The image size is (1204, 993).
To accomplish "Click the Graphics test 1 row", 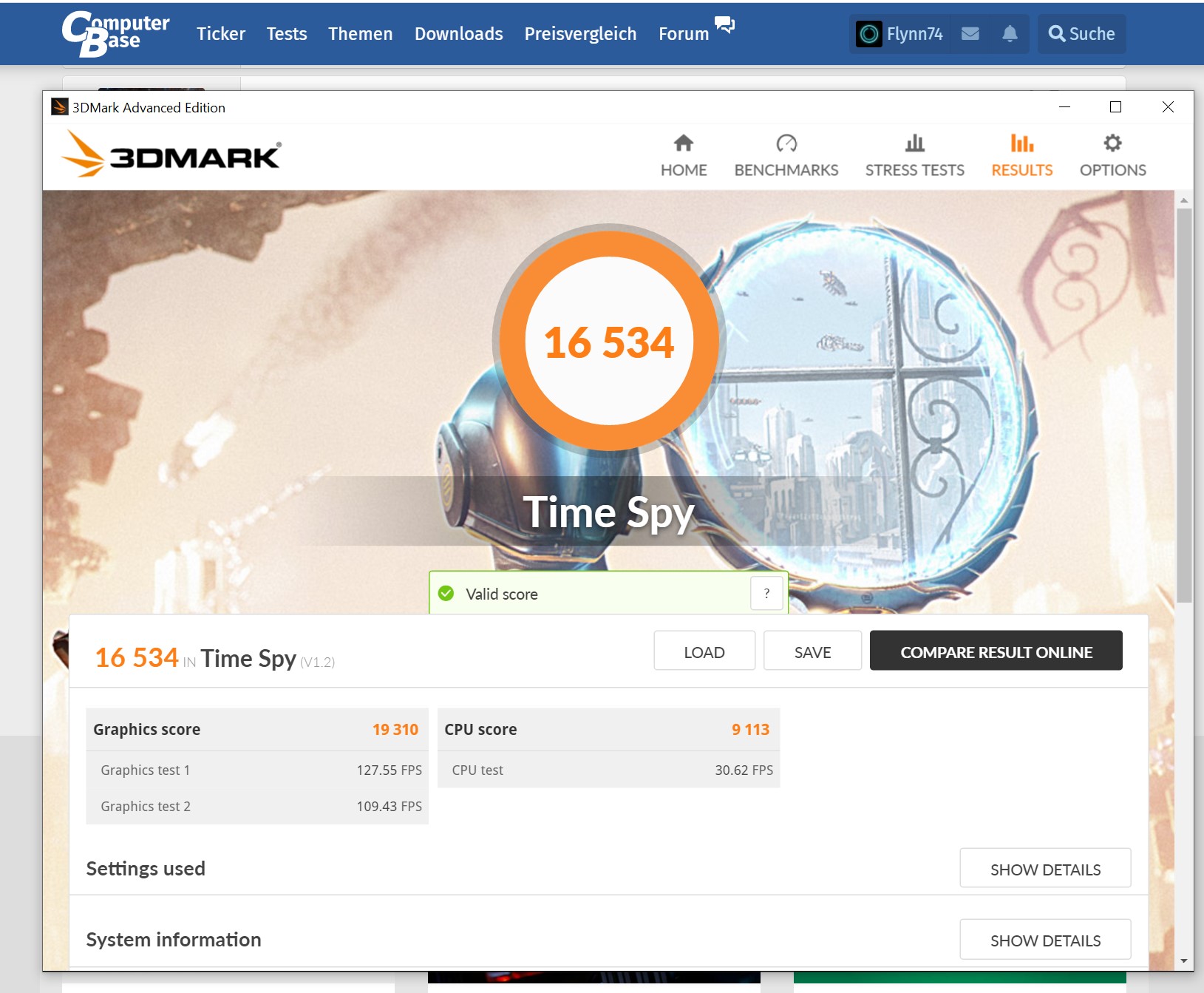I will click(257, 770).
